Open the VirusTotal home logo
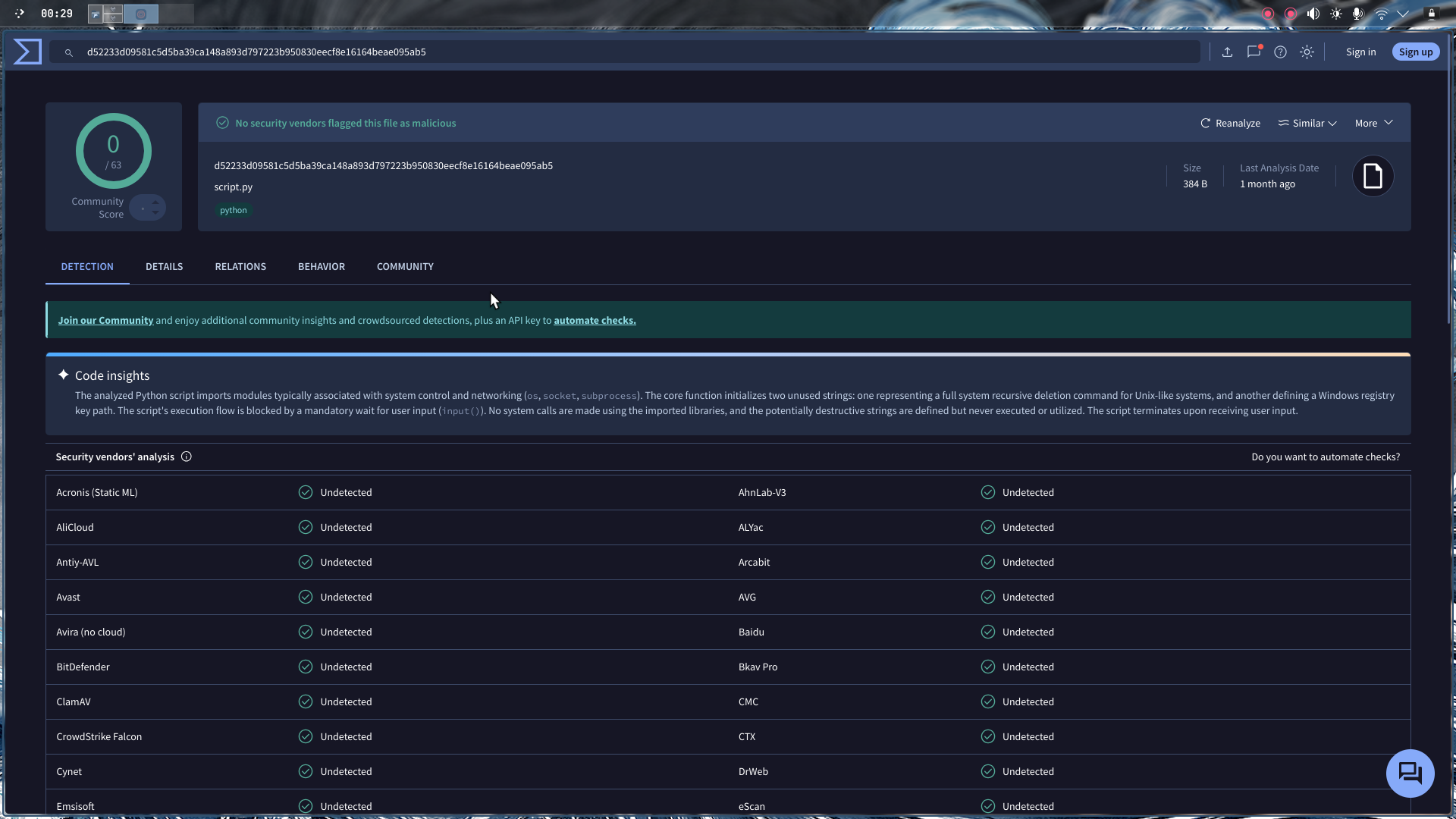 (25, 51)
